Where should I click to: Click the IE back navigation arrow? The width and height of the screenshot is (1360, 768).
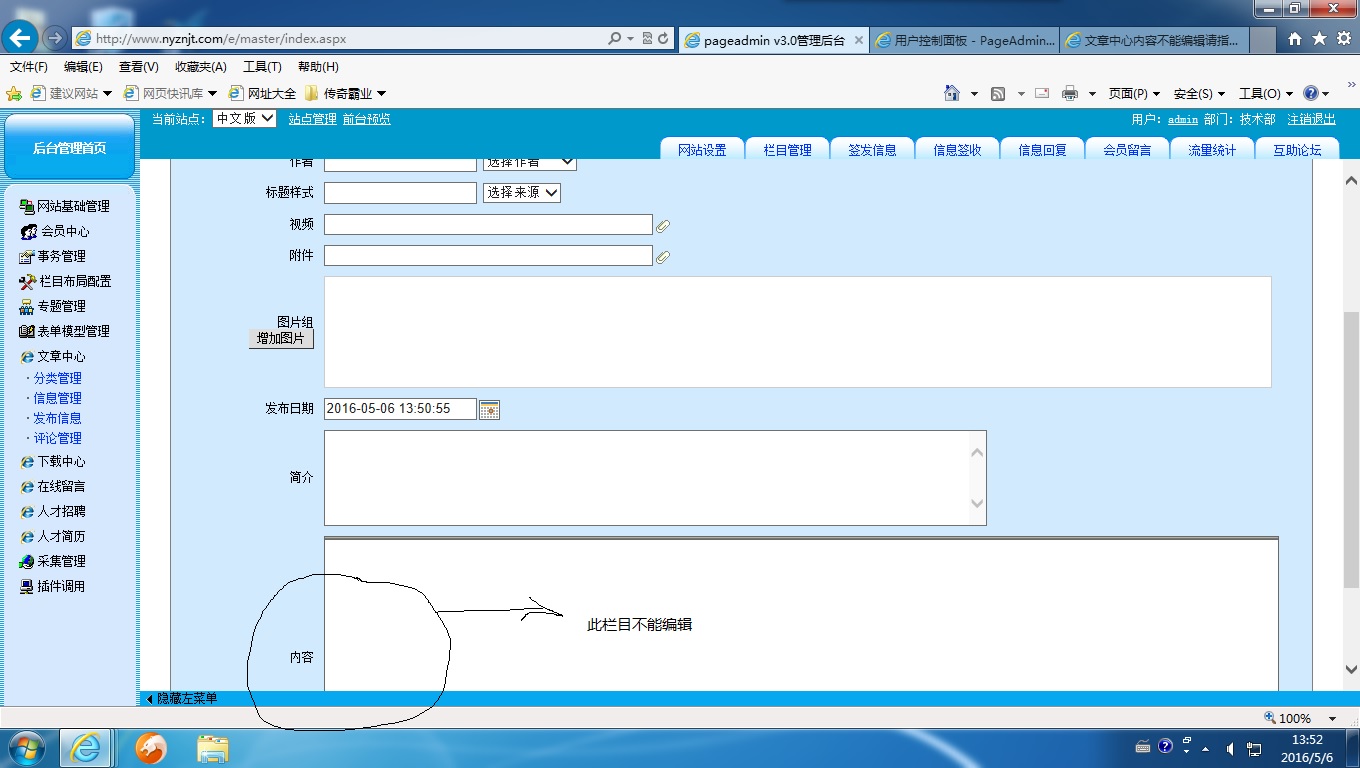(20, 38)
